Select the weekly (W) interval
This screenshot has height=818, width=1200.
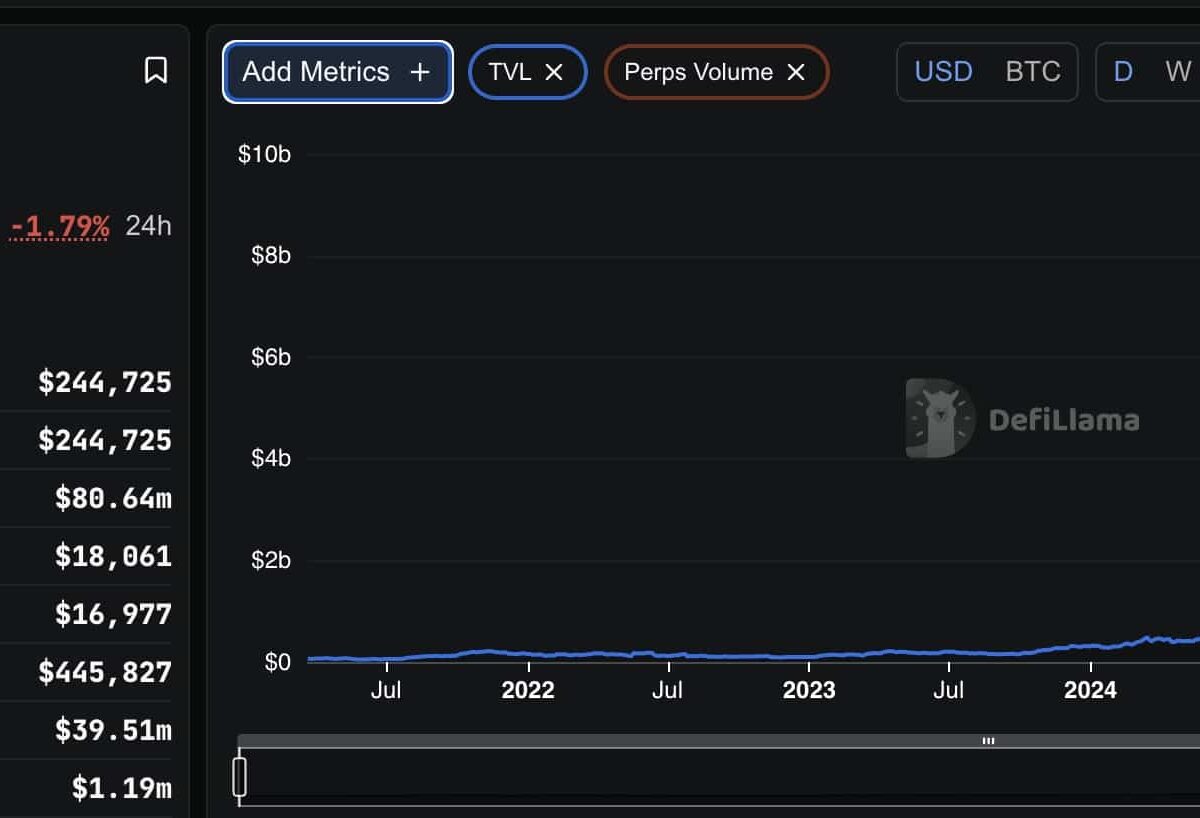click(x=1177, y=72)
